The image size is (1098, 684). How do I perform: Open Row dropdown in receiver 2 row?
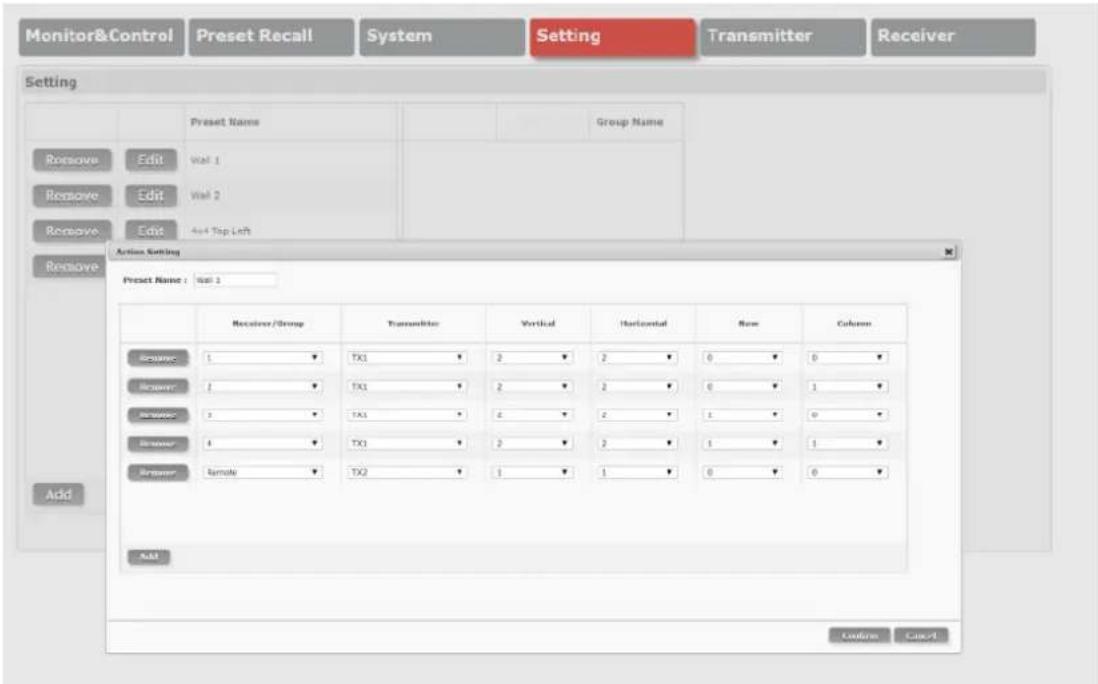coord(743,386)
